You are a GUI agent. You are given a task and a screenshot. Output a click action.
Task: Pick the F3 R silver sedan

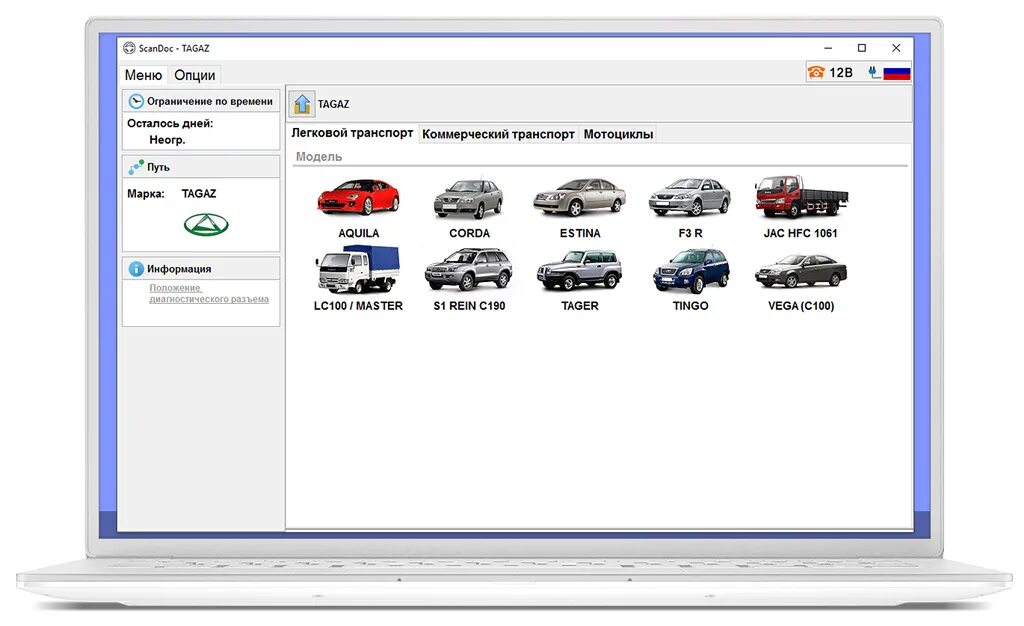tap(690, 196)
